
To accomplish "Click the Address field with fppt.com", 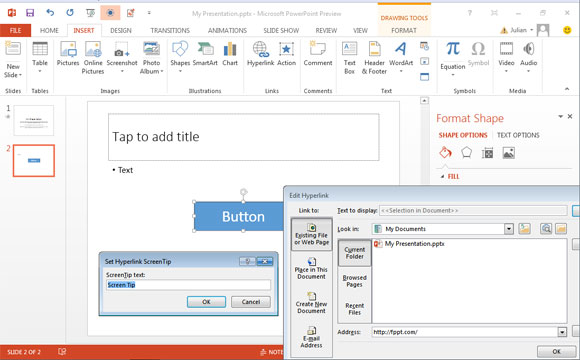I will pyautogui.click(x=465, y=332).
